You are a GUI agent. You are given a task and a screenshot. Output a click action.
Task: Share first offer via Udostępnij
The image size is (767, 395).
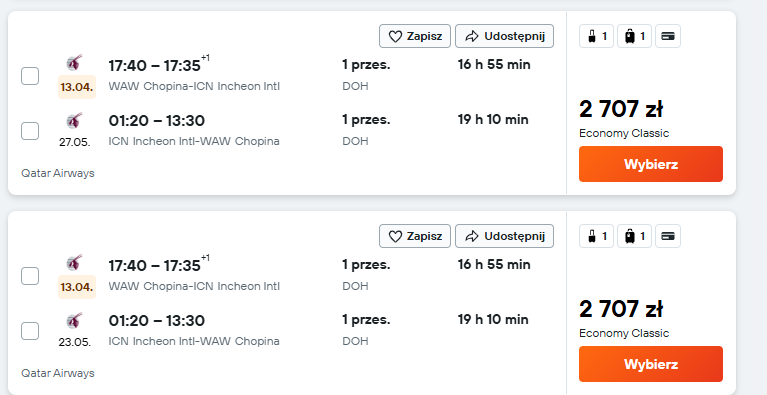pos(504,36)
